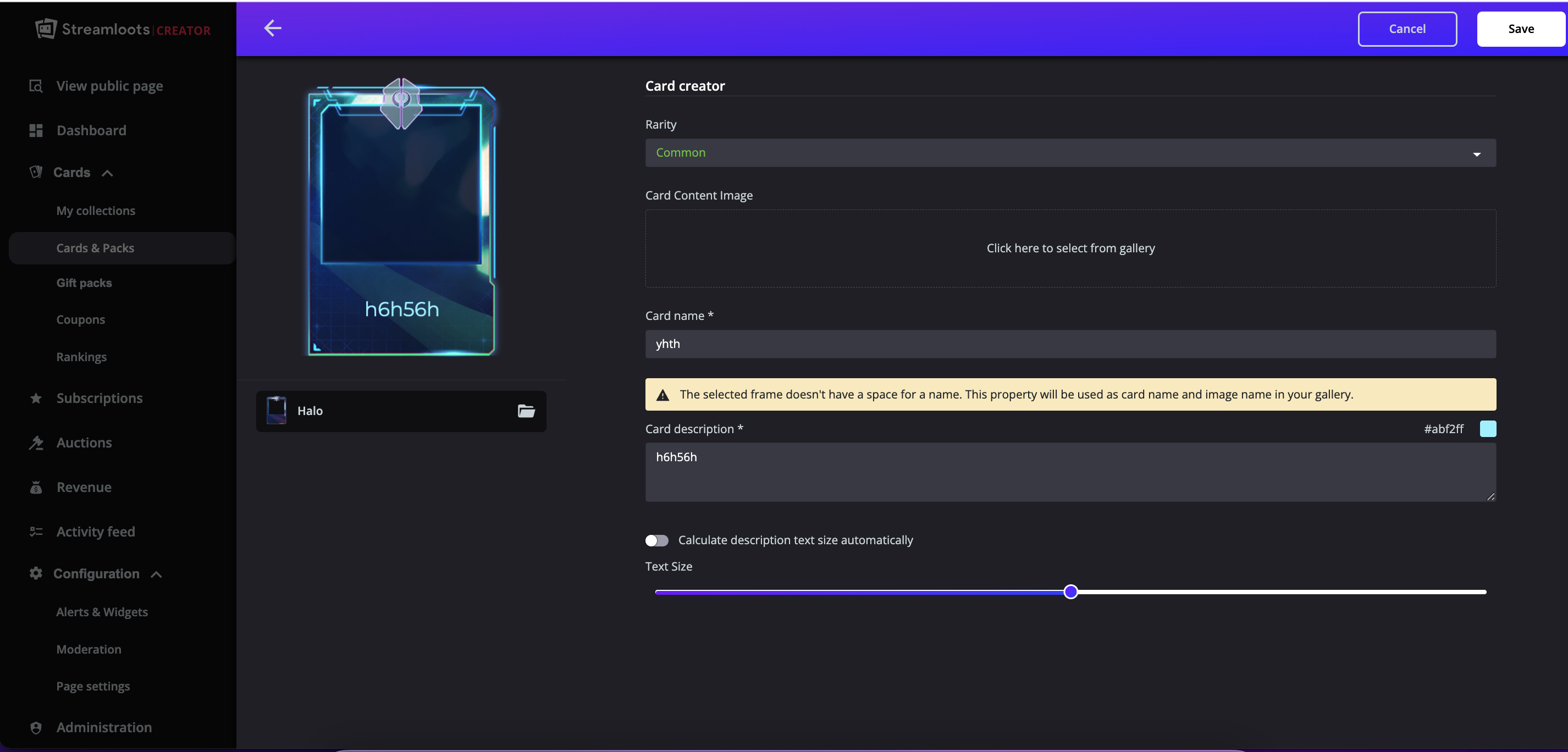This screenshot has width=1568, height=752.
Task: Click the Cards sidebar icon
Action: [36, 172]
